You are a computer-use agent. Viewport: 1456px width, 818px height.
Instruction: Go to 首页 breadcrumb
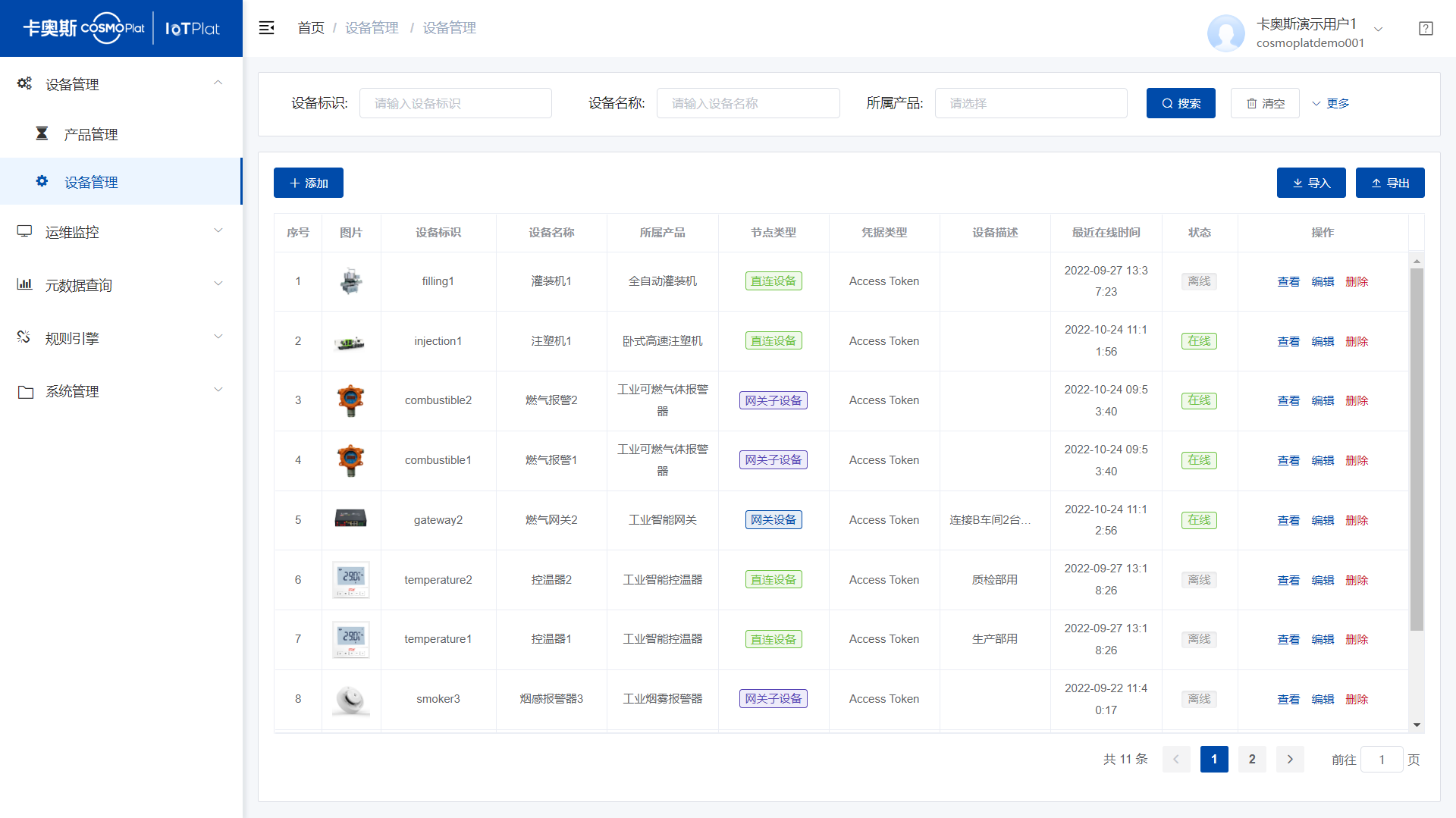311,28
